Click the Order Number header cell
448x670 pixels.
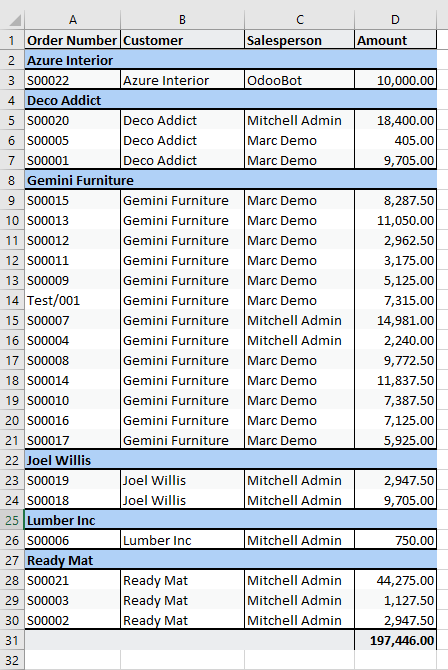point(73,40)
